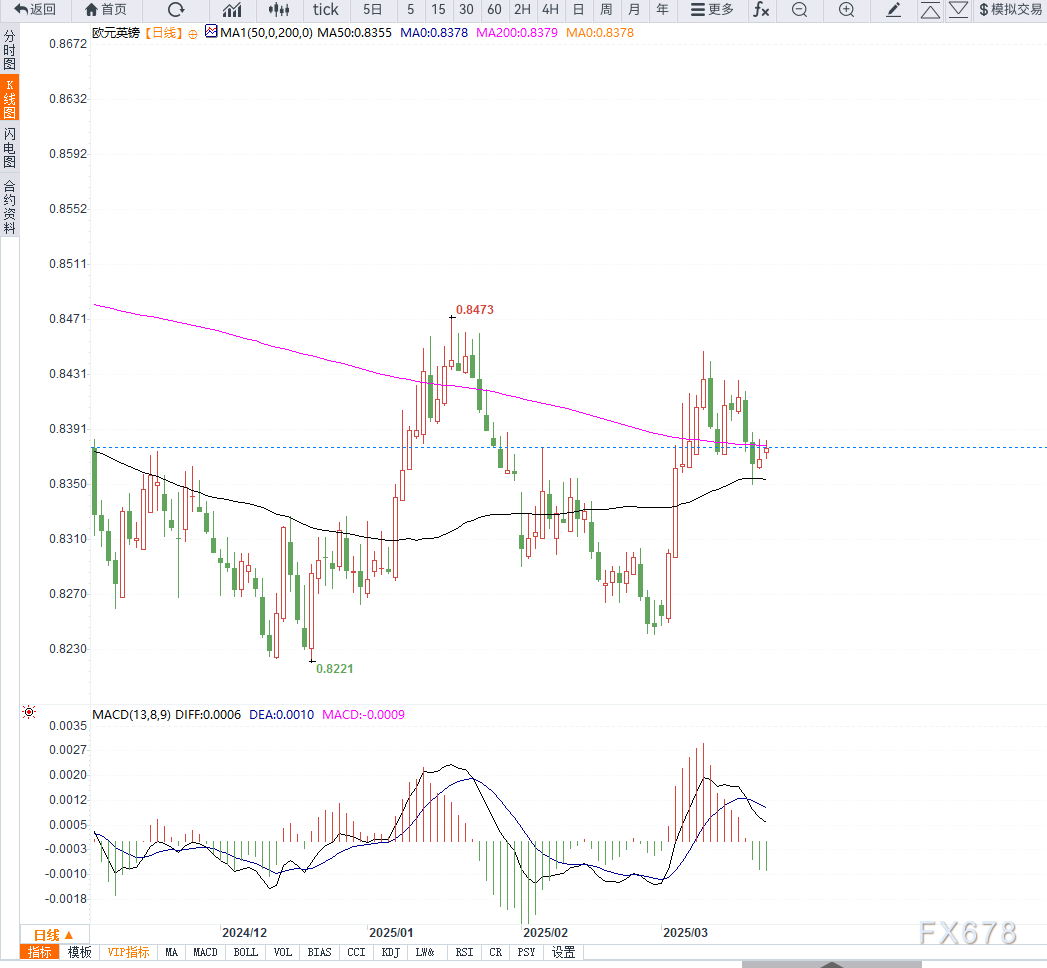This screenshot has width=1047, height=968.
Task: Click the 2025/03 date axis label
Action: coord(685,933)
